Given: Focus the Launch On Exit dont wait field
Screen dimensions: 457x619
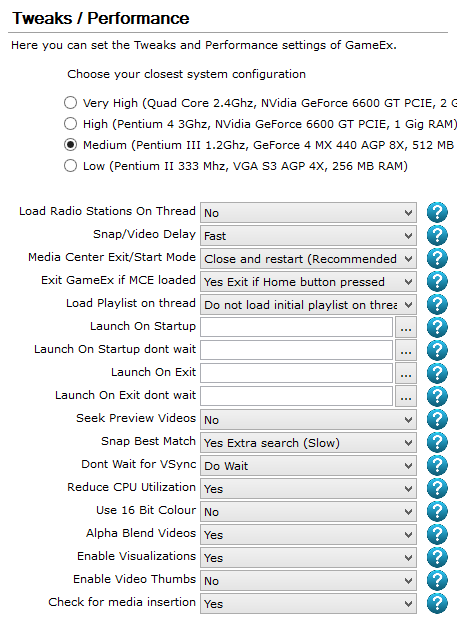Looking at the screenshot, I should [x=296, y=396].
